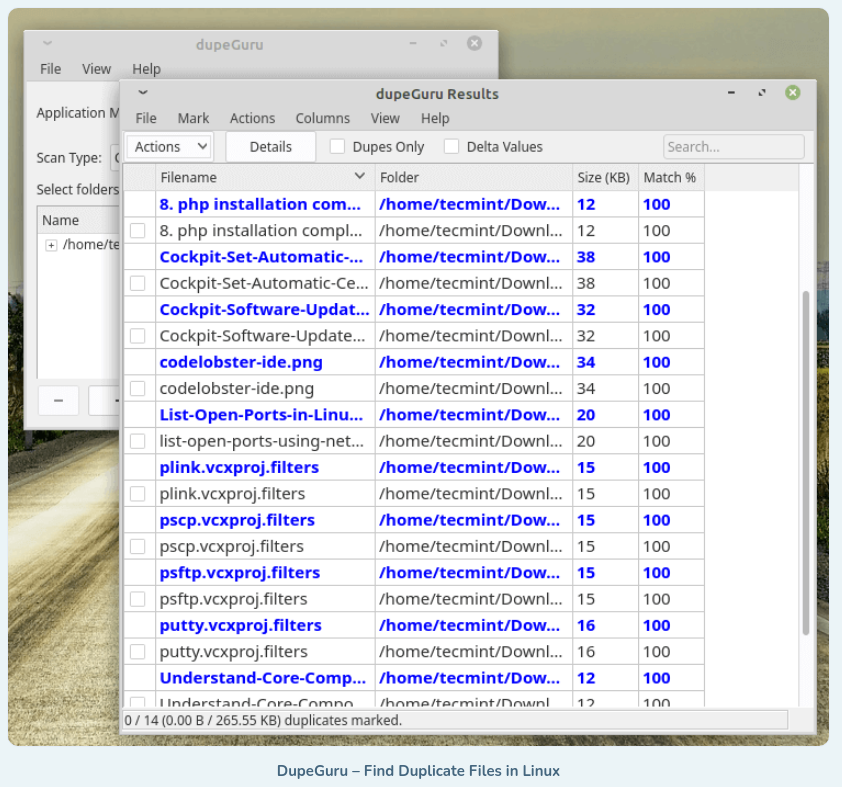Close the dupeGuru Results window
Image resolution: width=842 pixels, height=787 pixels.
pyautogui.click(x=792, y=93)
